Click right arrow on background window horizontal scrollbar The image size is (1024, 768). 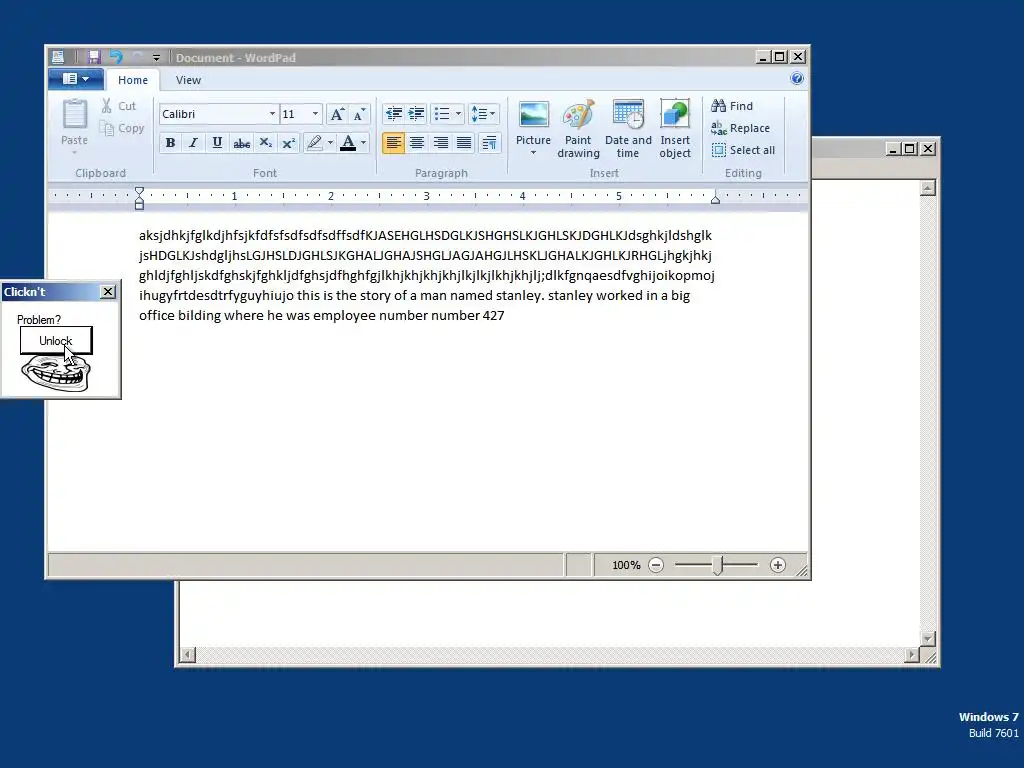(912, 654)
